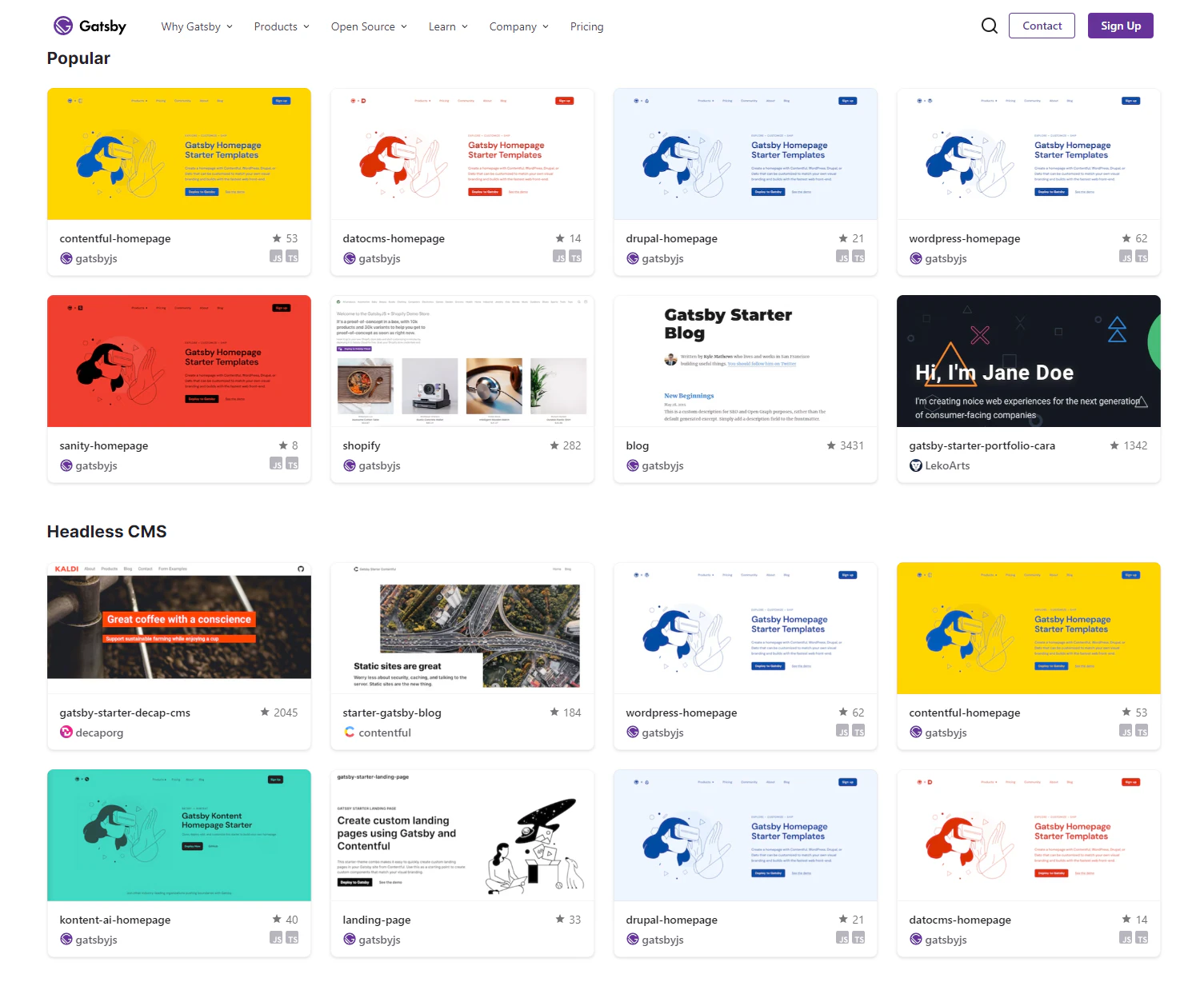
Task: Click JS badge on drupal-homepage Popular card
Action: [x=842, y=257]
